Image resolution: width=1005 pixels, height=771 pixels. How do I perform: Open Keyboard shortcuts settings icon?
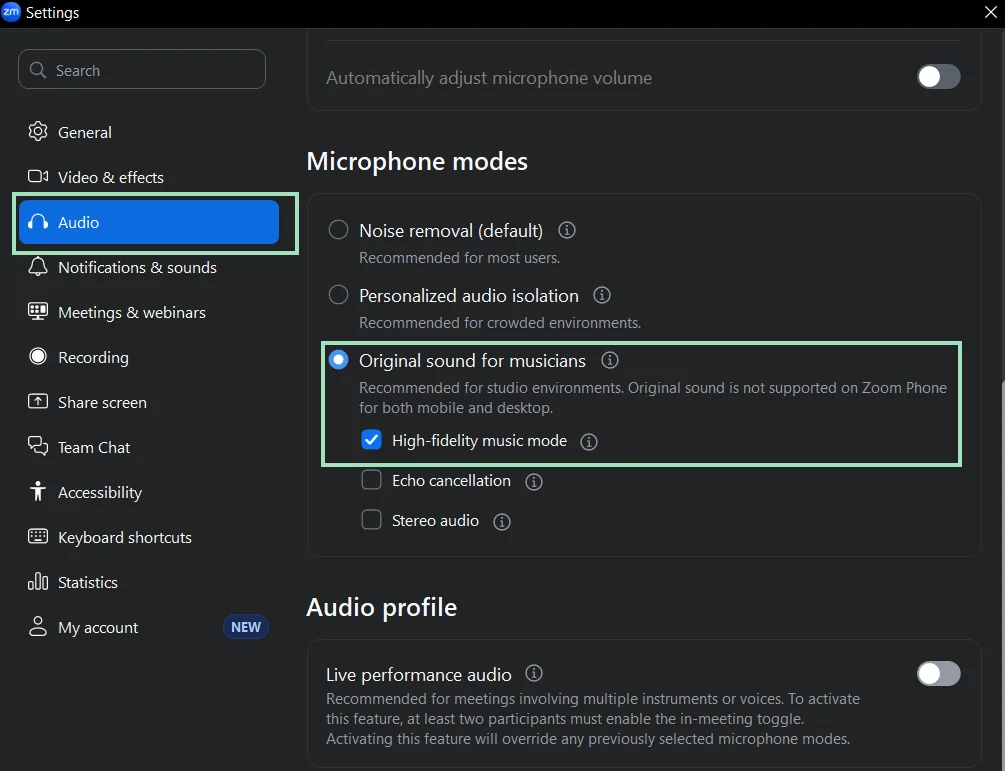pos(37,537)
